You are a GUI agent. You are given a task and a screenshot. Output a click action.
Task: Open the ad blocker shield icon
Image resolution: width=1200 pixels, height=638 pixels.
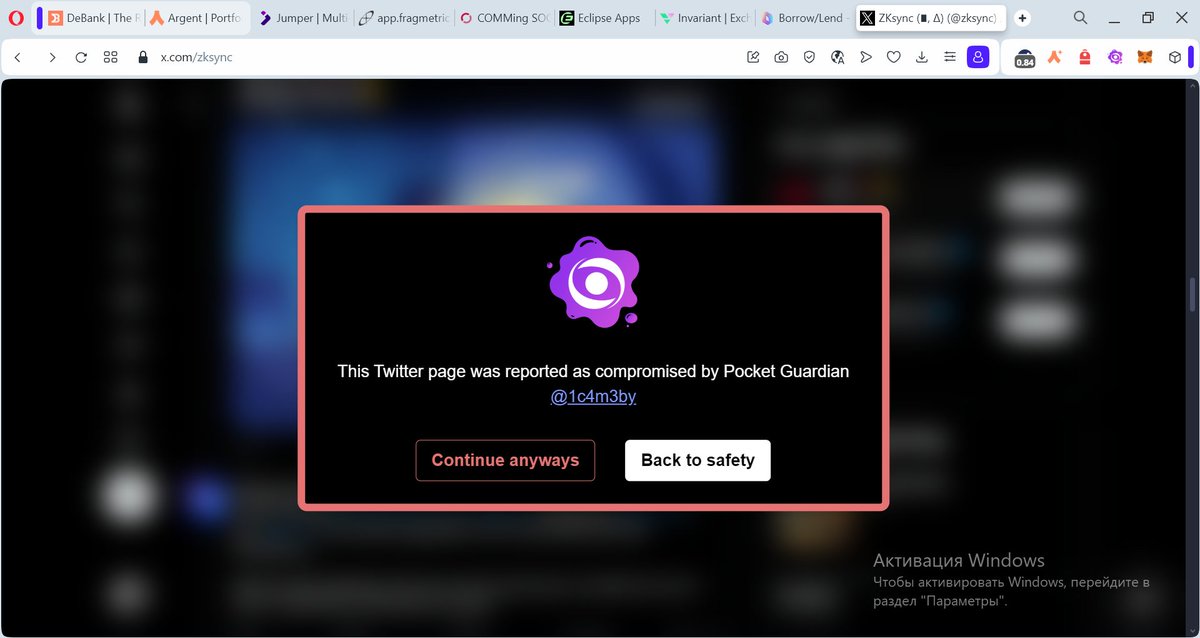click(809, 58)
